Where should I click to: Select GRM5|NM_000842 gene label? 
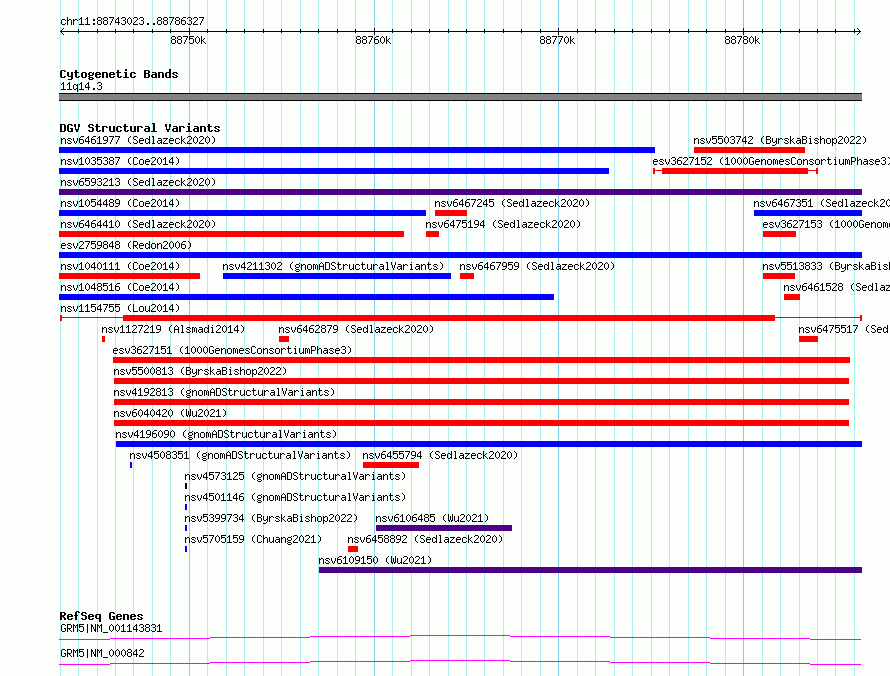click(102, 653)
